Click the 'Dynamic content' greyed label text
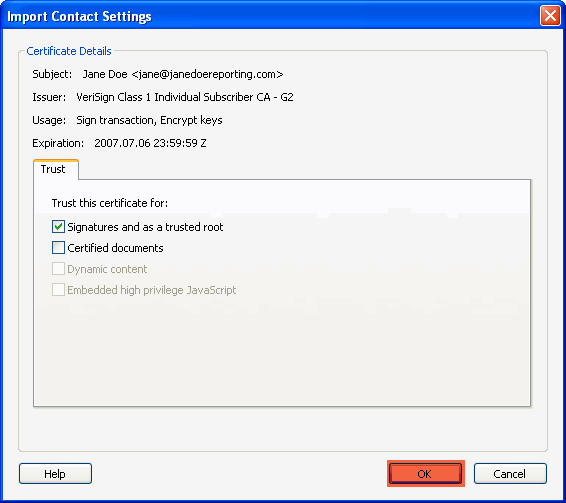The width and height of the screenshot is (566, 503). (107, 269)
